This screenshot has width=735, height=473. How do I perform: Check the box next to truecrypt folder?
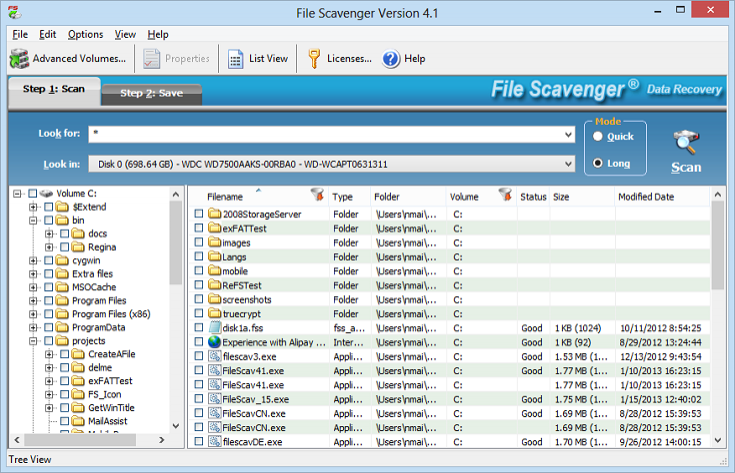click(199, 313)
